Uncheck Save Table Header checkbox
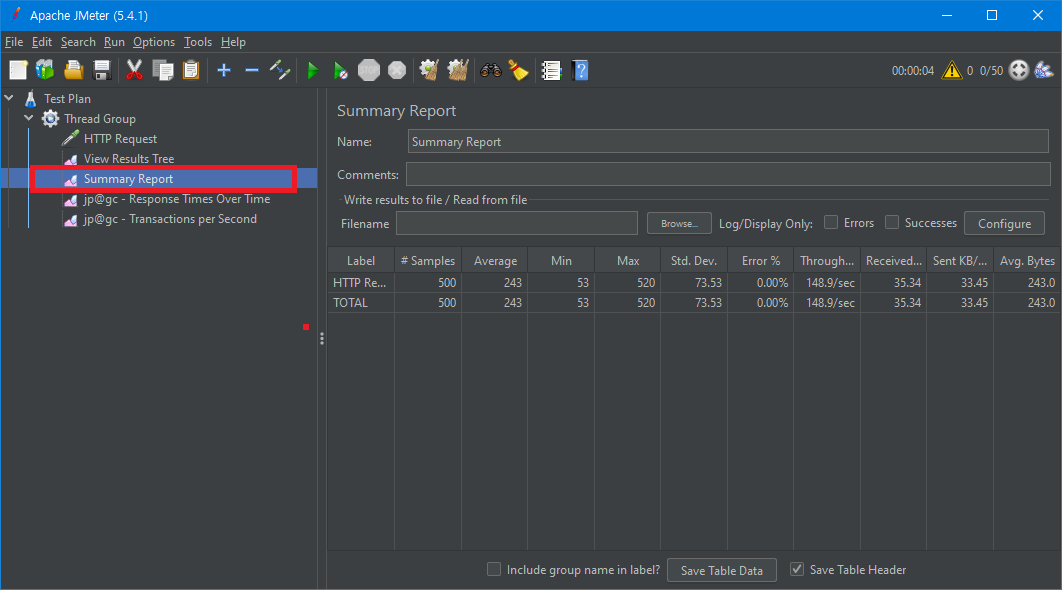The height and width of the screenshot is (590, 1062). click(x=797, y=569)
